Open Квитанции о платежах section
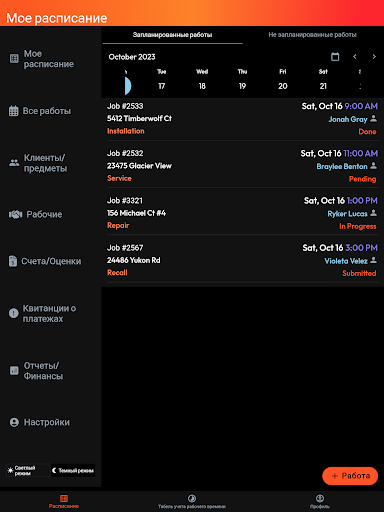This screenshot has height=512, width=384. [42, 313]
